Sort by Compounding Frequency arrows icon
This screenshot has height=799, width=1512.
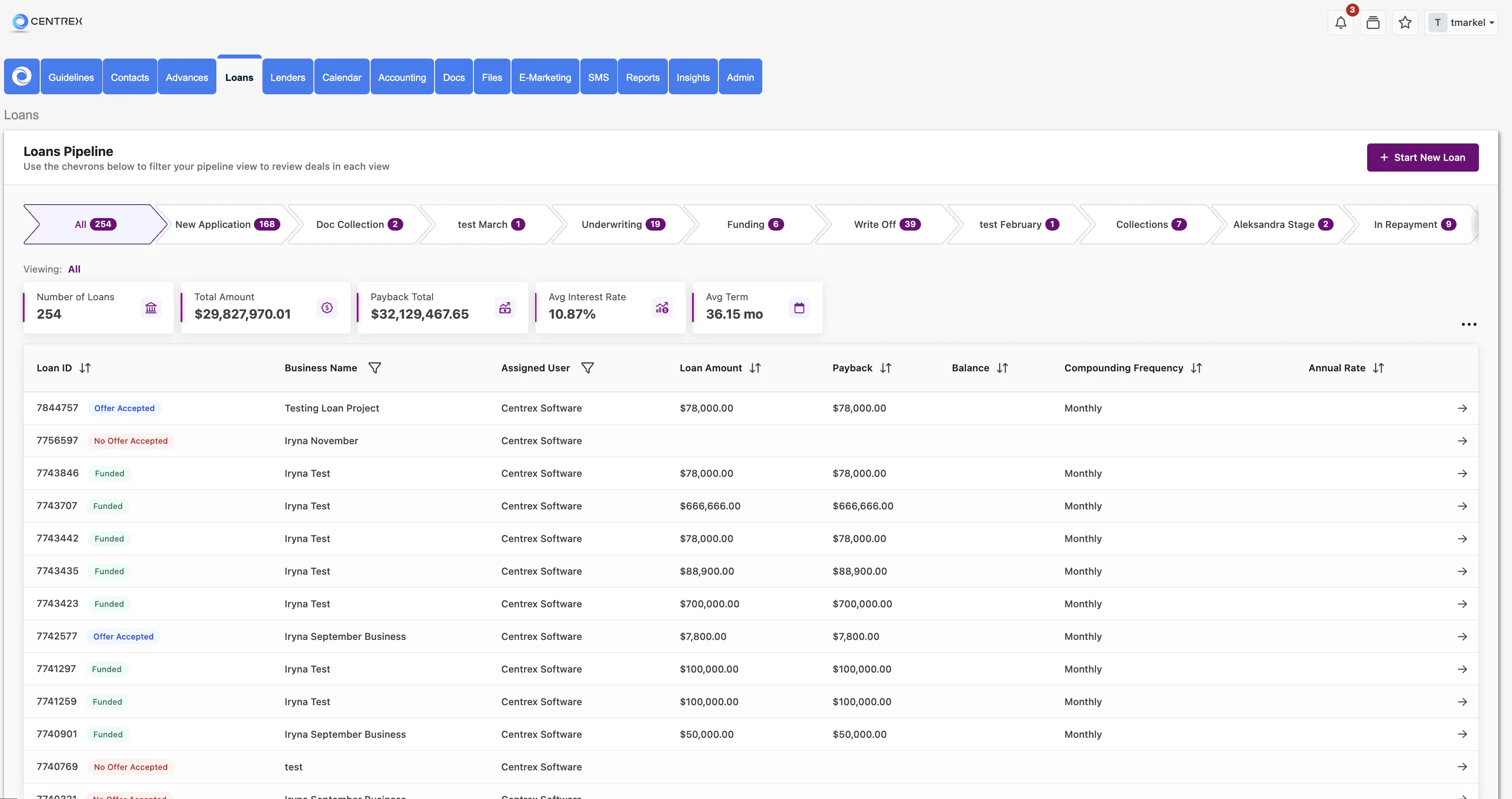tap(1197, 368)
